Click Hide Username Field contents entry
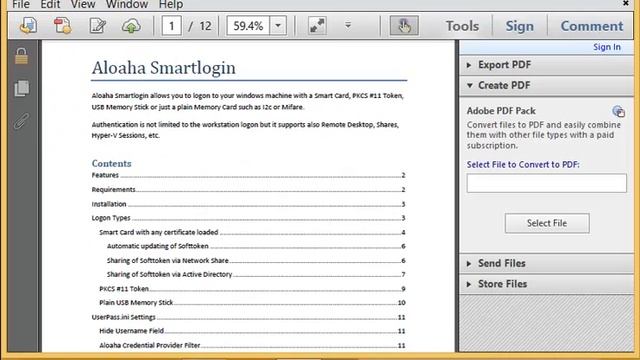 252,331
